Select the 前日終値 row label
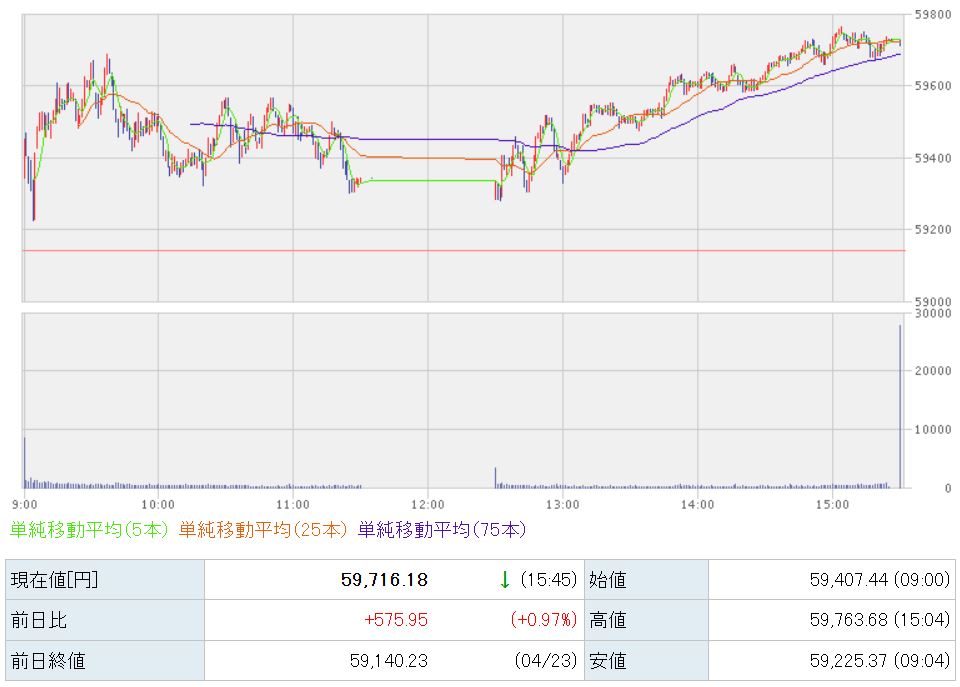Viewport: 960px width, 687px height. click(x=47, y=660)
